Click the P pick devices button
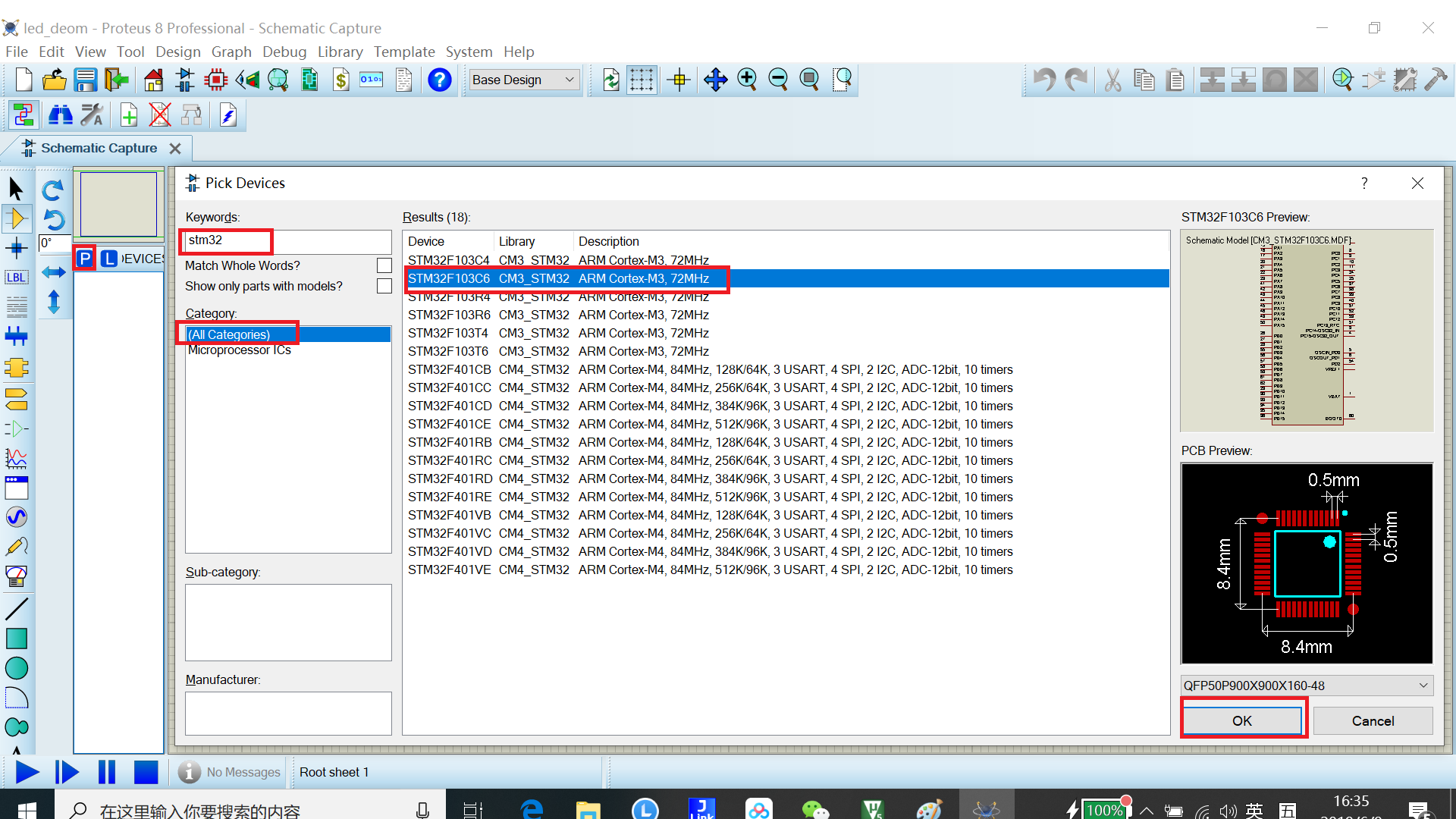Viewport: 1456px width, 819px height. pyautogui.click(x=85, y=259)
